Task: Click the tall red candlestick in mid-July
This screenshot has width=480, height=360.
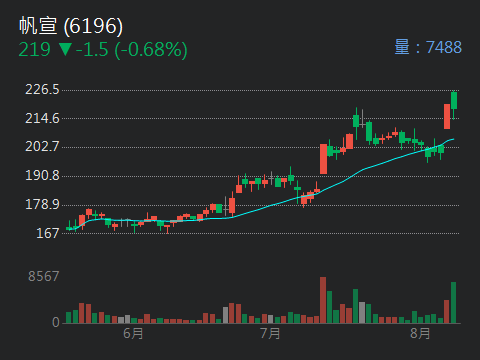Action: 323,159
